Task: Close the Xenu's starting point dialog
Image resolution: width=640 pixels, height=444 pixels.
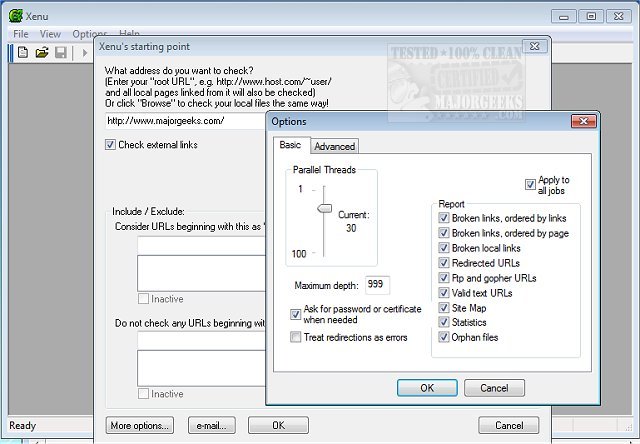Action: tap(535, 46)
